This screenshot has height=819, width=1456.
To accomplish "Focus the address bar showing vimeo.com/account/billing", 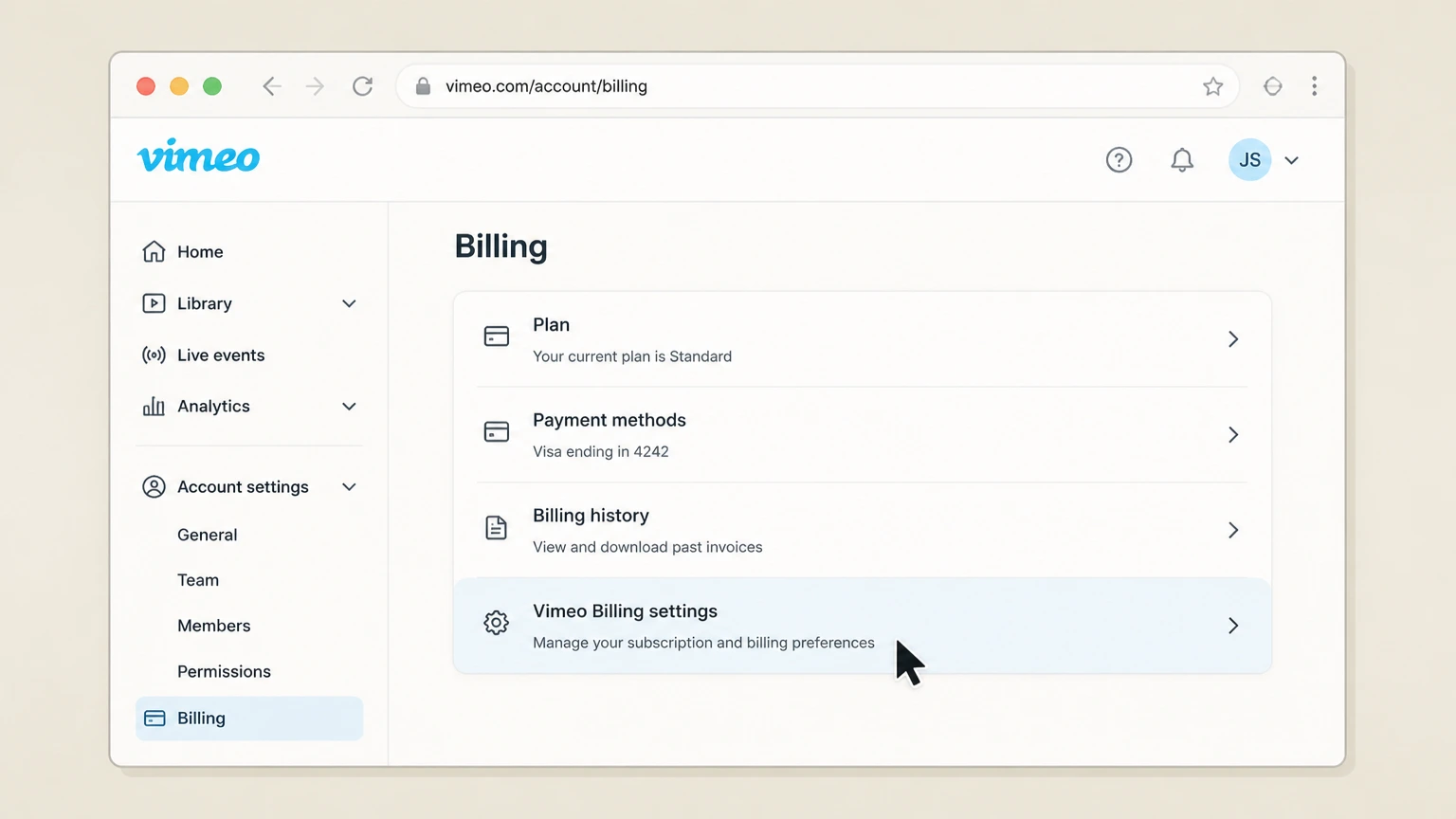I will [x=817, y=86].
